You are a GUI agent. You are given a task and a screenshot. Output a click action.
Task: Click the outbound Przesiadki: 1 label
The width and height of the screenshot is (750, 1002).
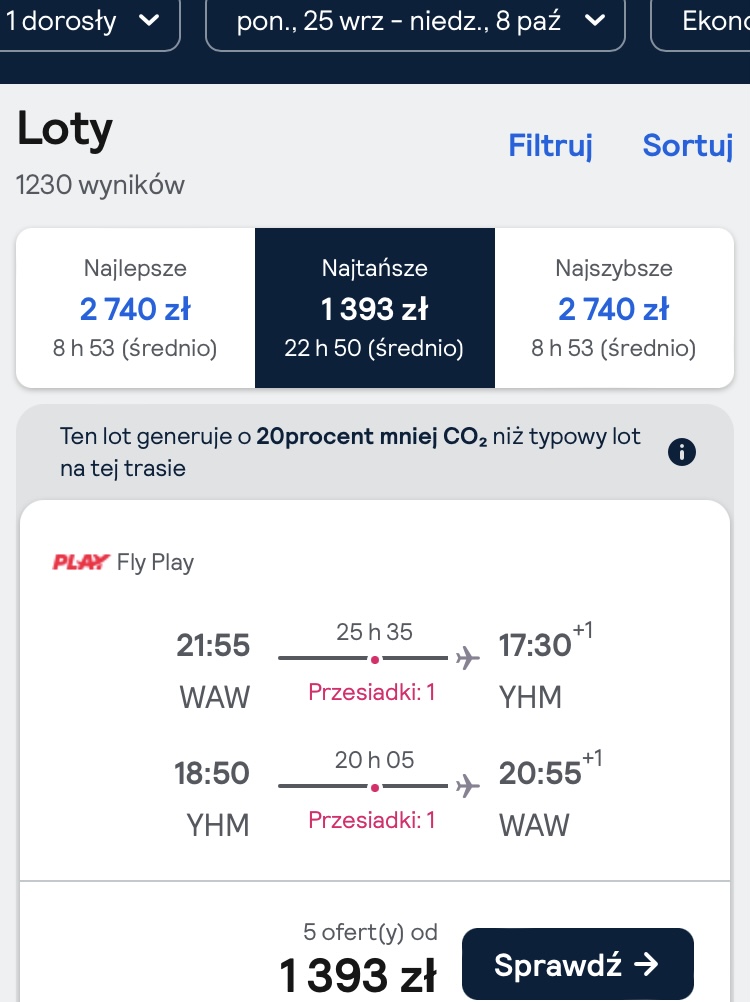tap(372, 692)
